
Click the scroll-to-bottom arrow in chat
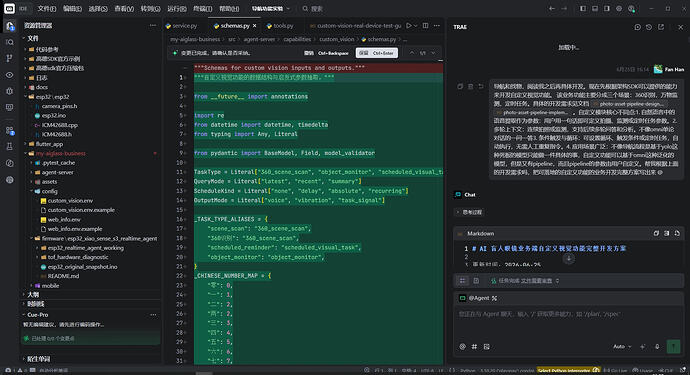(569, 259)
